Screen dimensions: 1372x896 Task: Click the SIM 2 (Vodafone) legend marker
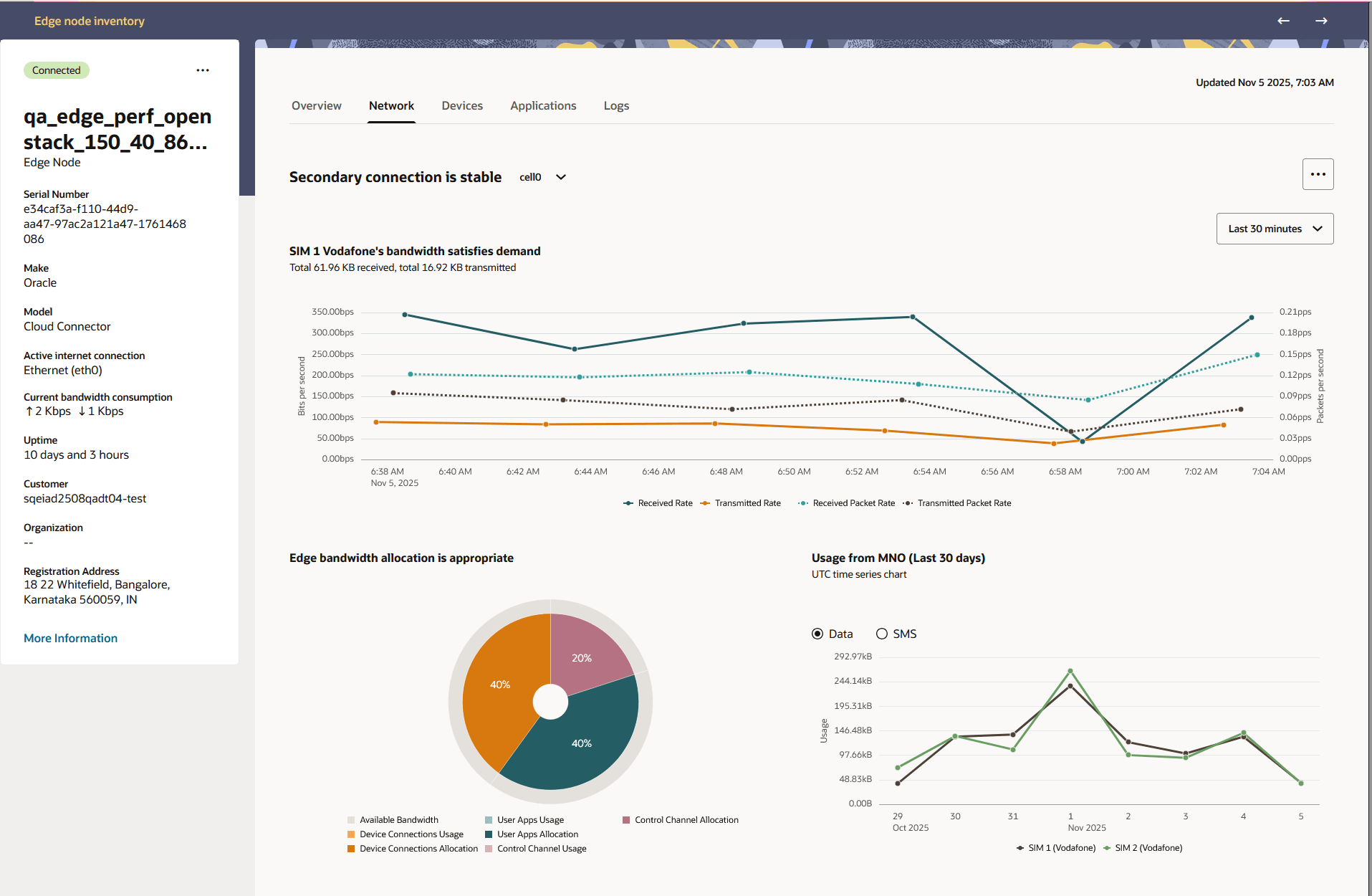point(1107,847)
